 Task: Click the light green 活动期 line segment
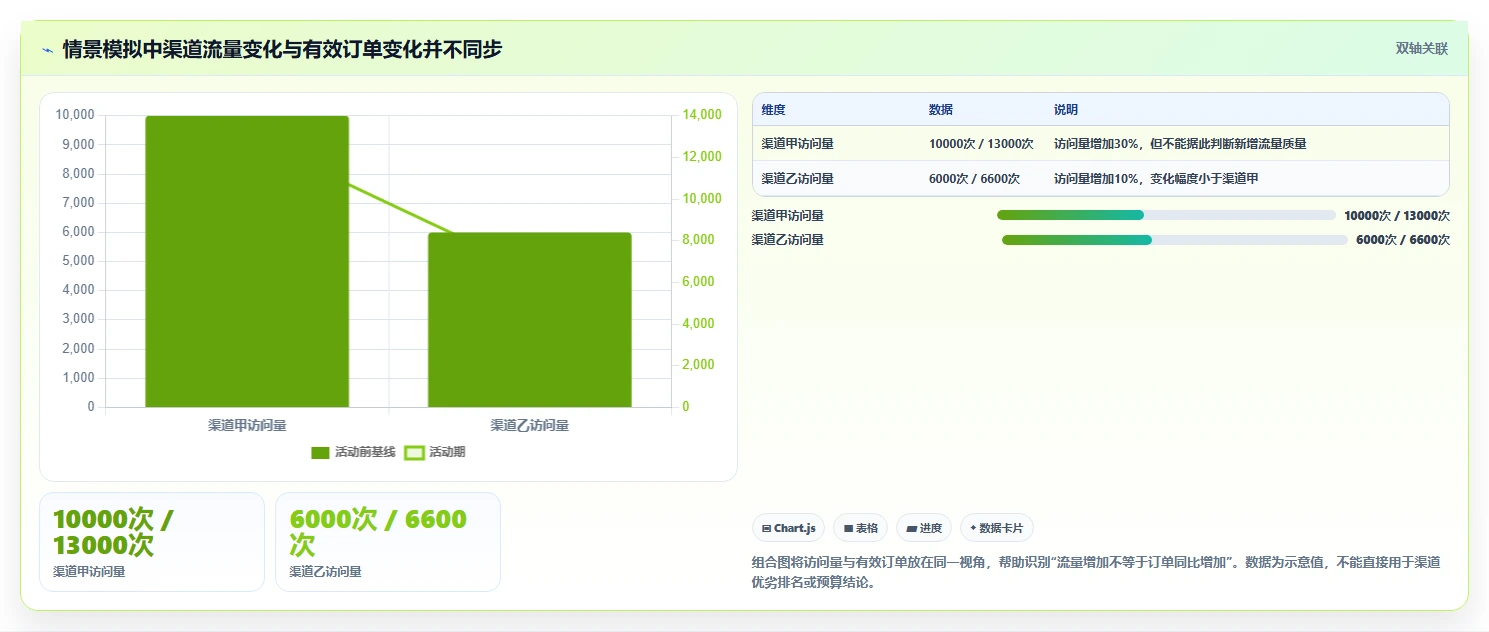click(400, 208)
